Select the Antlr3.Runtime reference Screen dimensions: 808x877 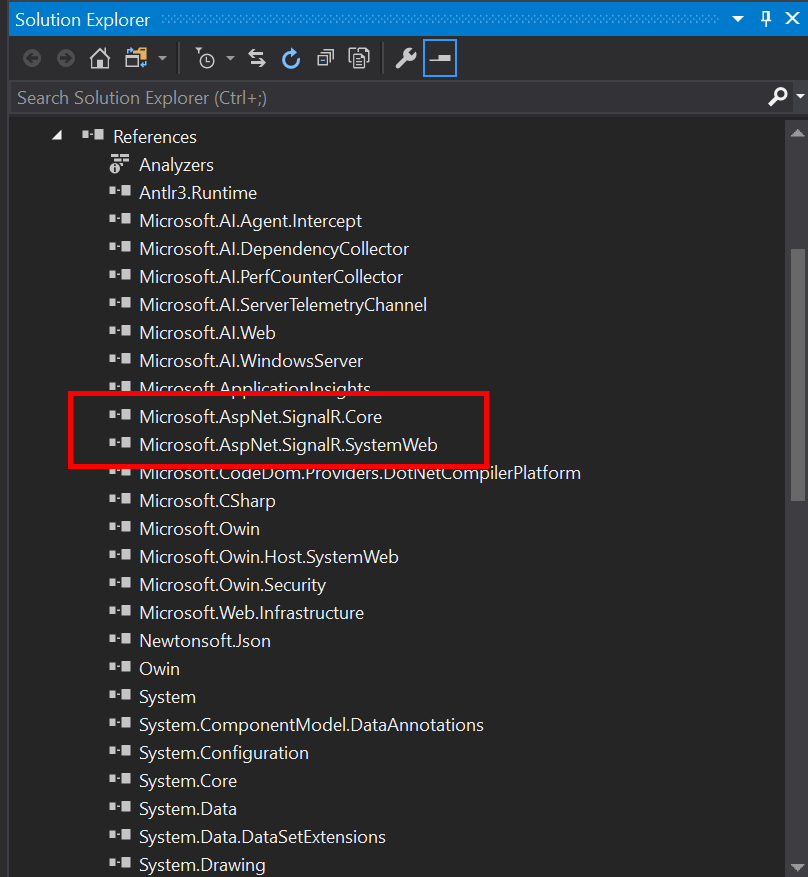pyautogui.click(x=198, y=193)
